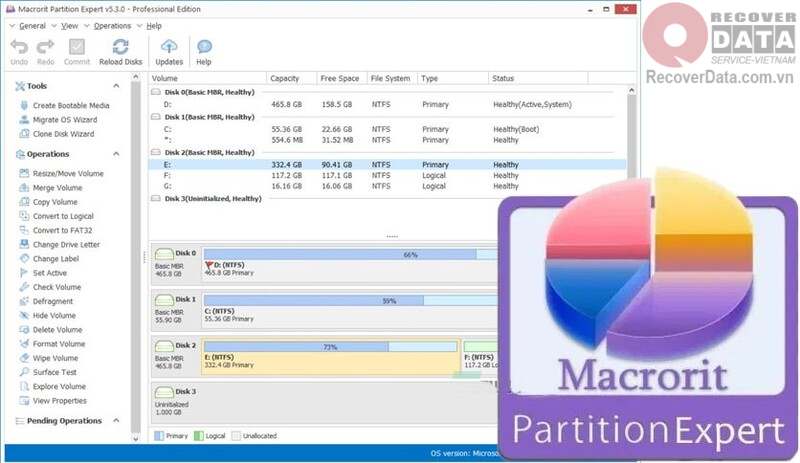The height and width of the screenshot is (463, 800).
Task: Select C: volume row in list
Action: point(388,129)
